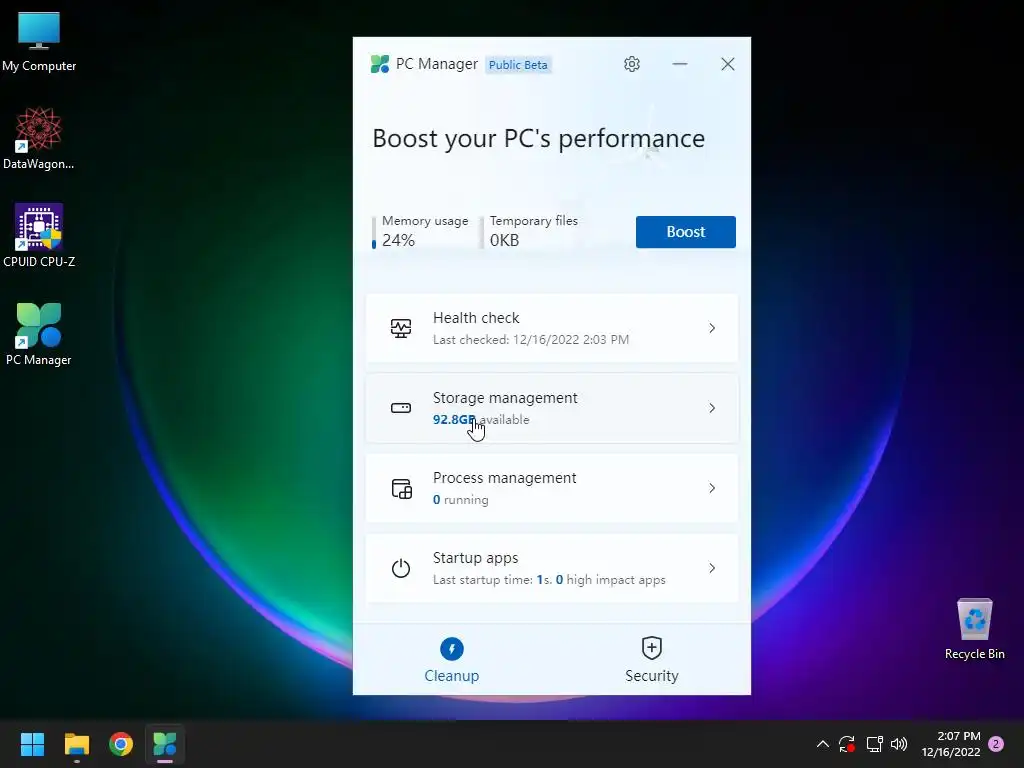Image resolution: width=1024 pixels, height=768 pixels.
Task: Click the Startup apps power icon
Action: click(401, 568)
